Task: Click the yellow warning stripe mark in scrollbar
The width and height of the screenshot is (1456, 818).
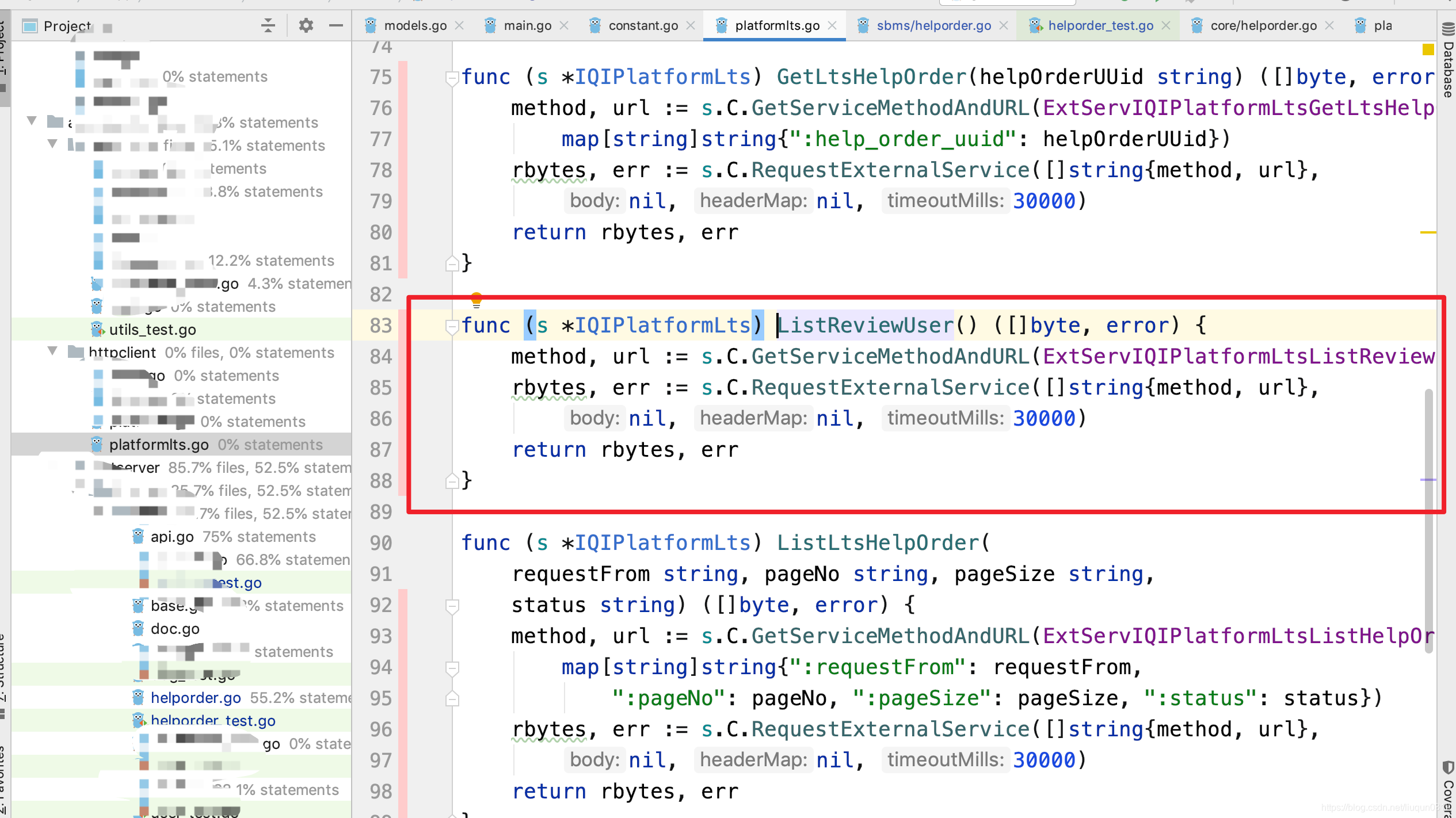Action: pyautogui.click(x=1428, y=232)
